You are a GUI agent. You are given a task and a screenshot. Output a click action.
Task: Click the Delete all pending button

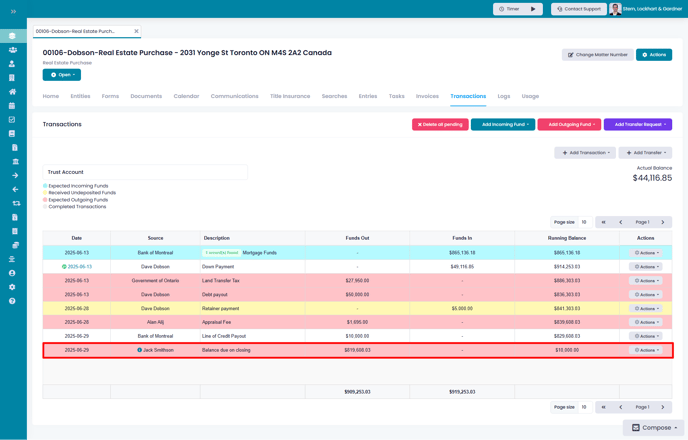tap(440, 125)
